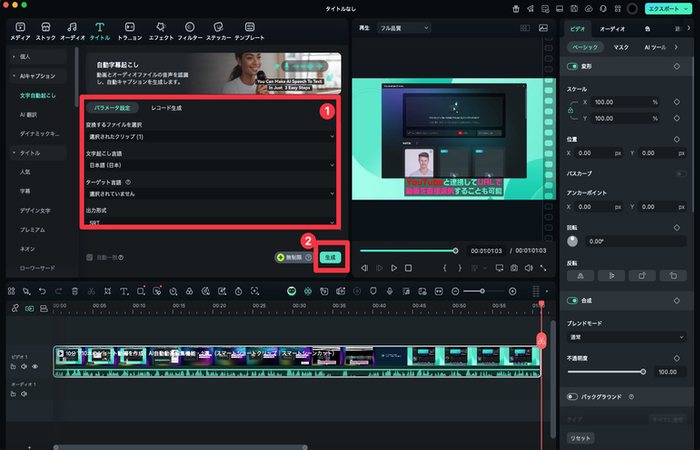Enable the バックグラウンド (Background) switch

click(x=573, y=396)
